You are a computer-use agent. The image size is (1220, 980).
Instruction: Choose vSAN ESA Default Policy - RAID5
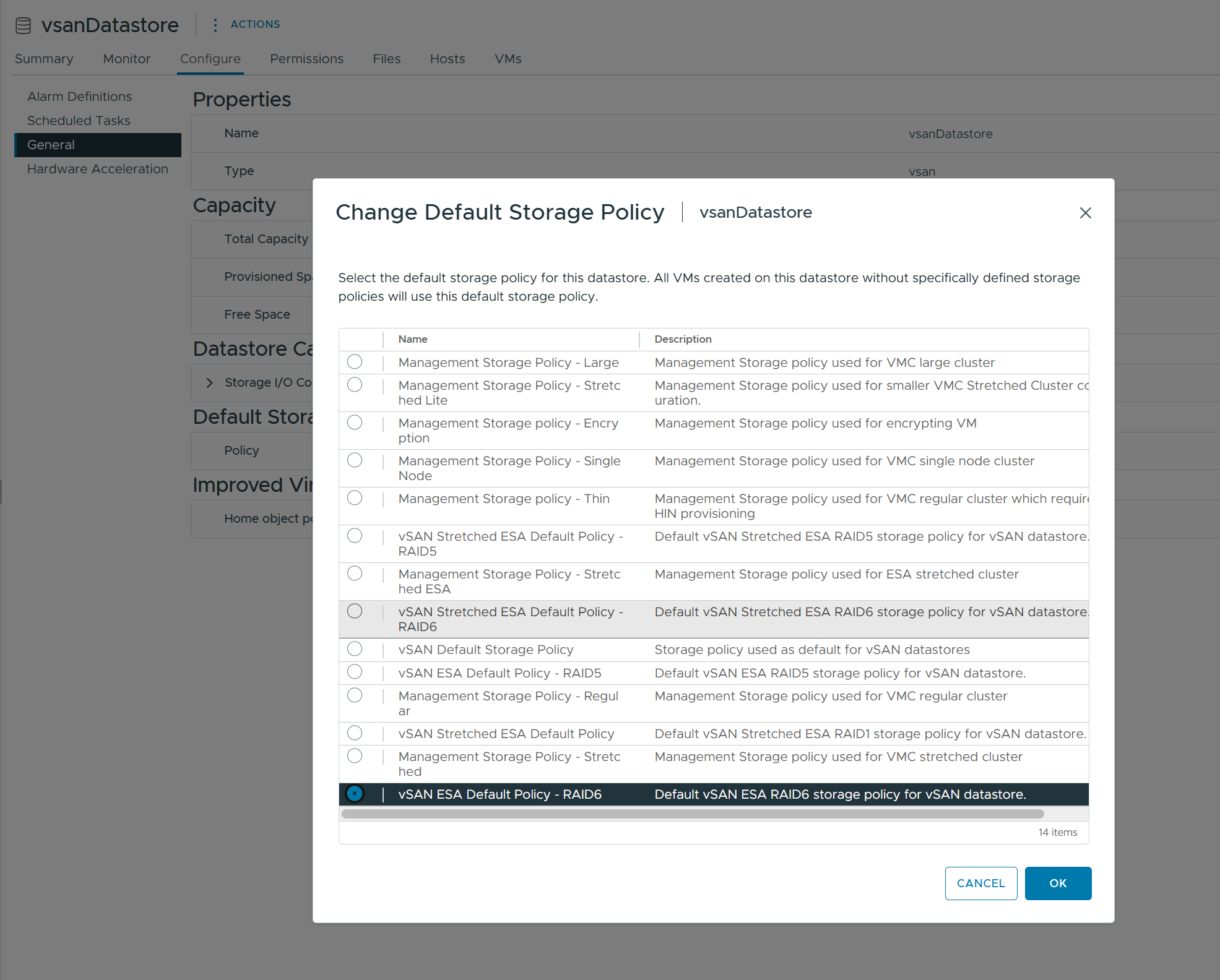click(355, 672)
